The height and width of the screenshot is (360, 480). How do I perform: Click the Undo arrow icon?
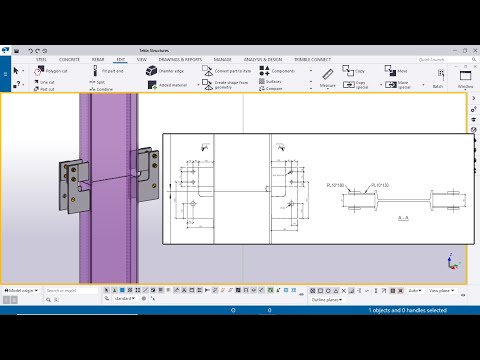pos(31,51)
